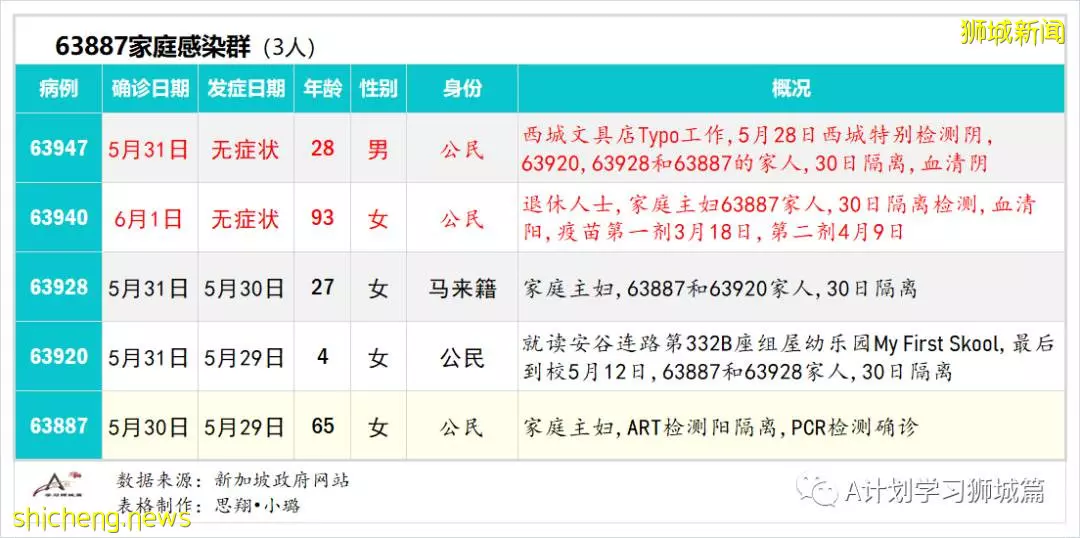Screen dimensions: 1080x538
Task: Click confirm date "5月31日" in row 63947
Action: 149,149
